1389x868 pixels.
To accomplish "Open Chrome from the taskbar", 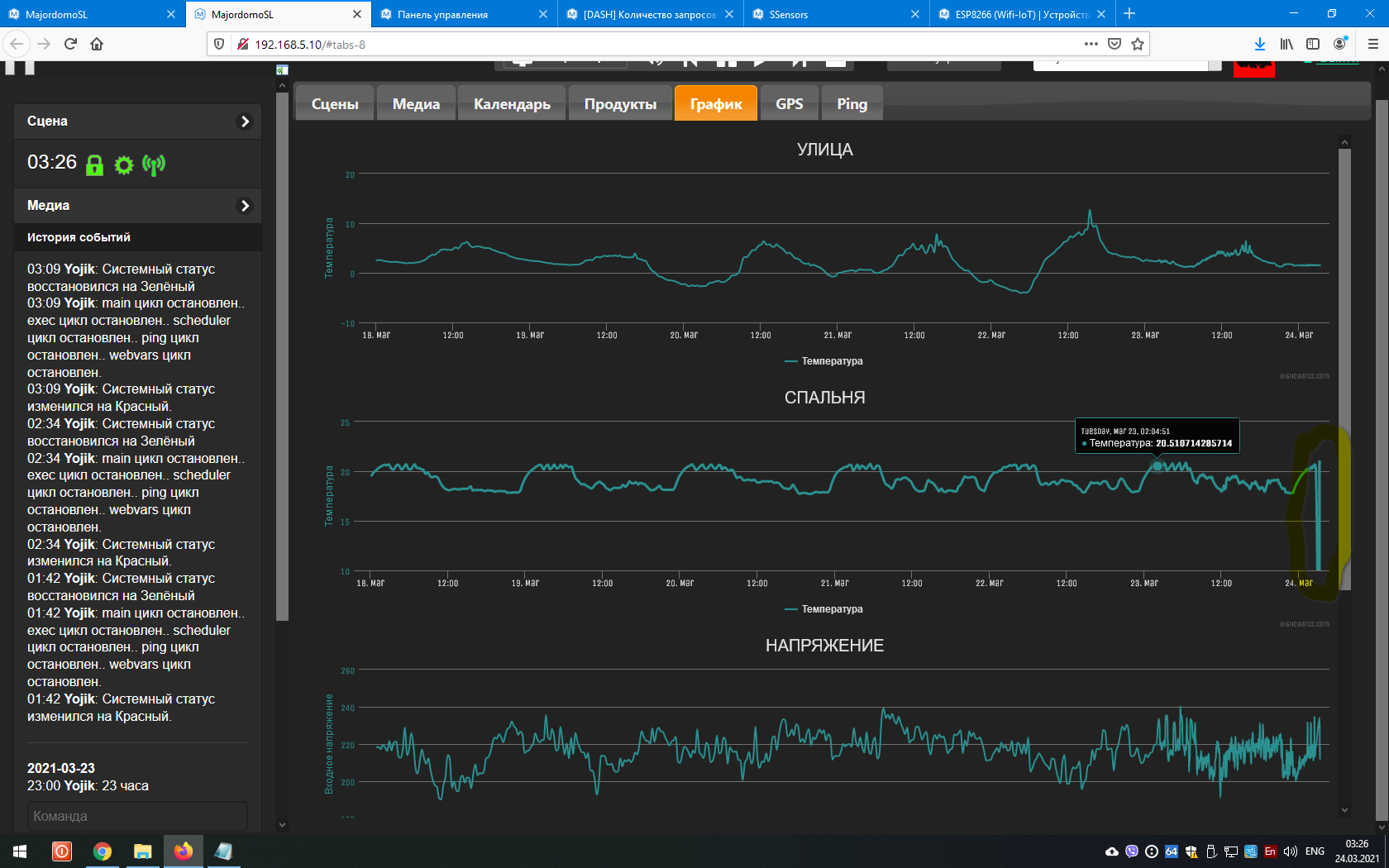I will pos(103,851).
